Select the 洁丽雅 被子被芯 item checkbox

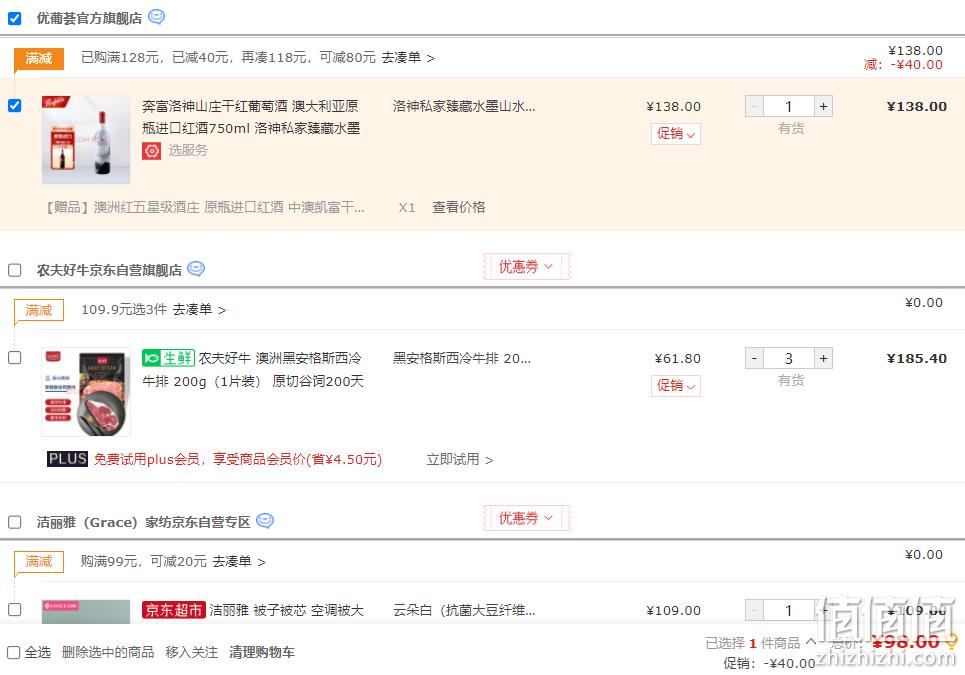coord(15,609)
